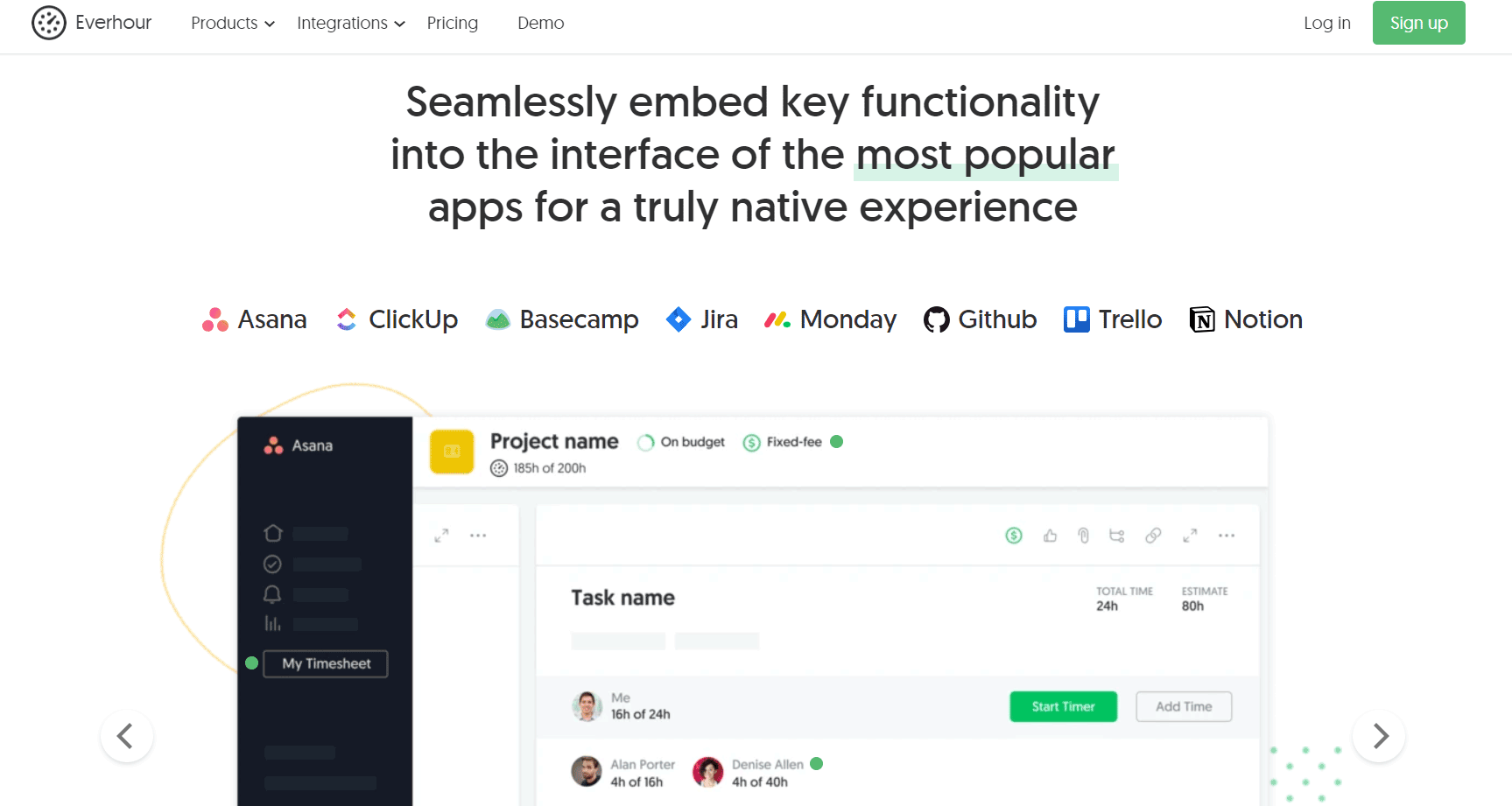Viewport: 1512px width, 806px height.
Task: Choose the ClickUp integration logo
Action: click(347, 319)
